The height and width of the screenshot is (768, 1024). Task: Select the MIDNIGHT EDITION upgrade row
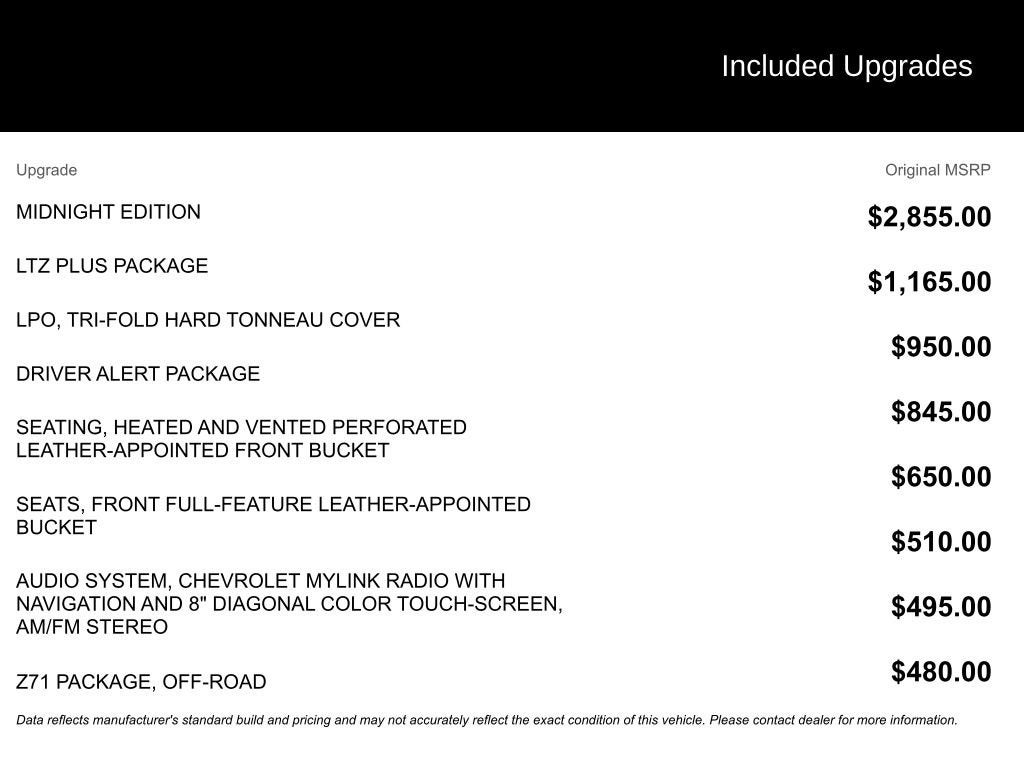[x=108, y=212]
